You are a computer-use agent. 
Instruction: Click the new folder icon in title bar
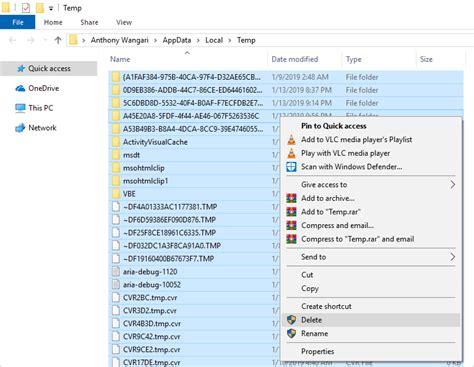pos(40,8)
